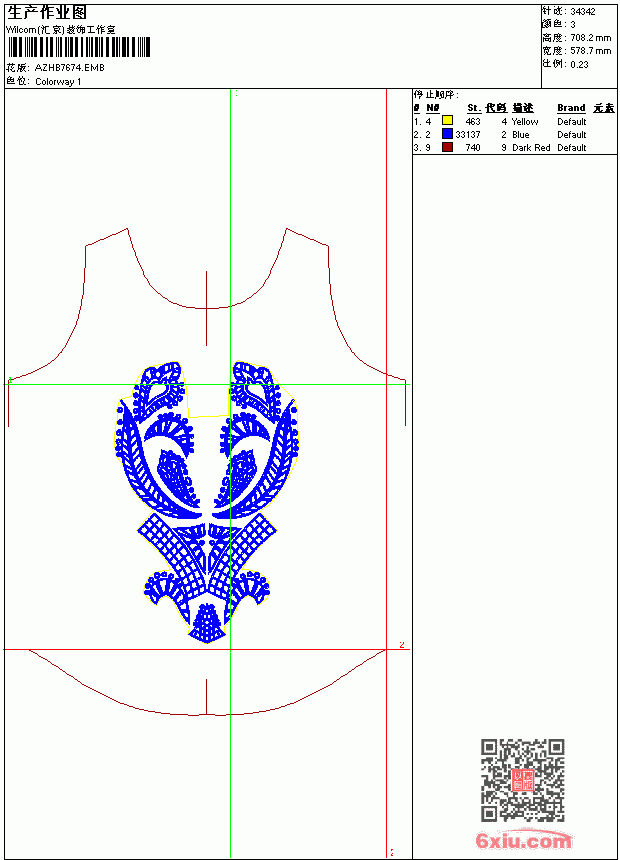Click the upper red neckline center cross mark
The width and height of the screenshot is (620, 860).
[x=206, y=308]
